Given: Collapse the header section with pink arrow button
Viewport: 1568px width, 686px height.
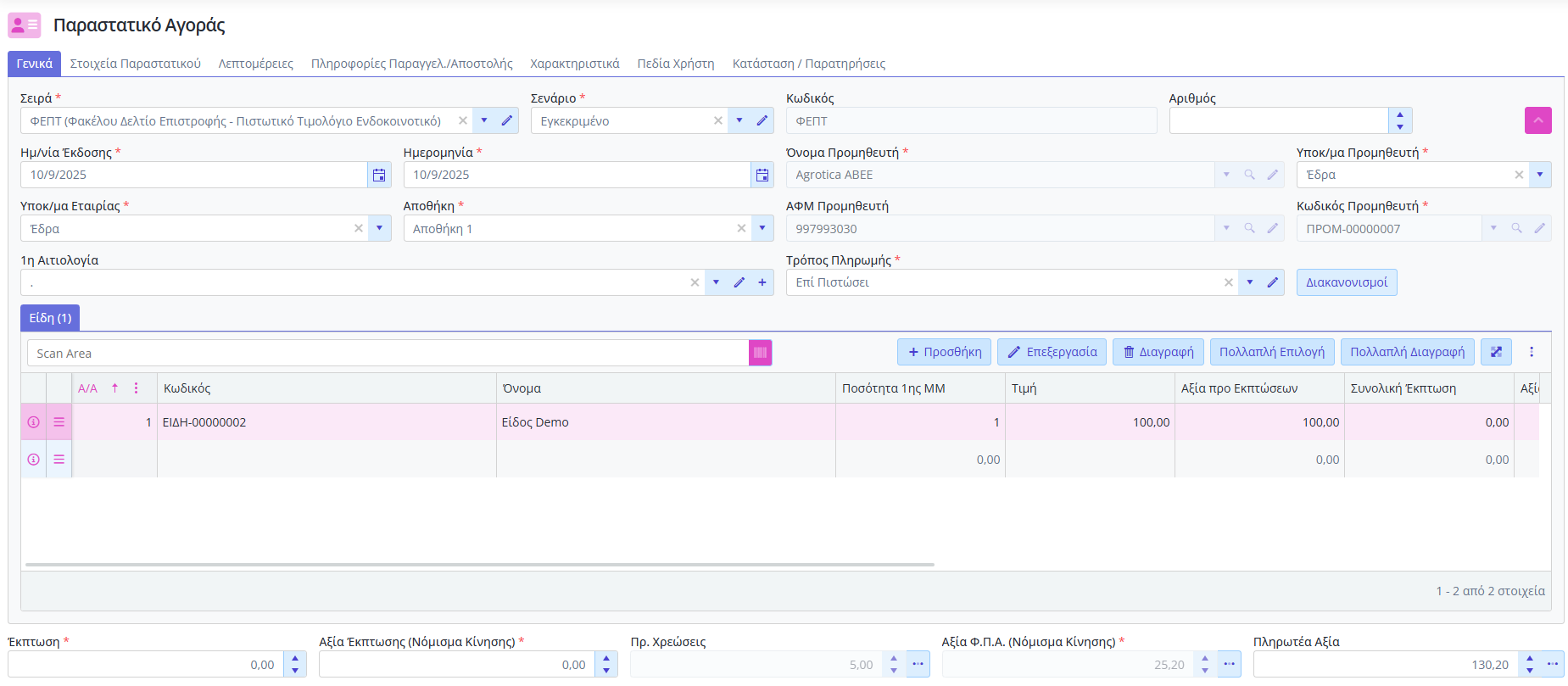Looking at the screenshot, I should pyautogui.click(x=1537, y=120).
